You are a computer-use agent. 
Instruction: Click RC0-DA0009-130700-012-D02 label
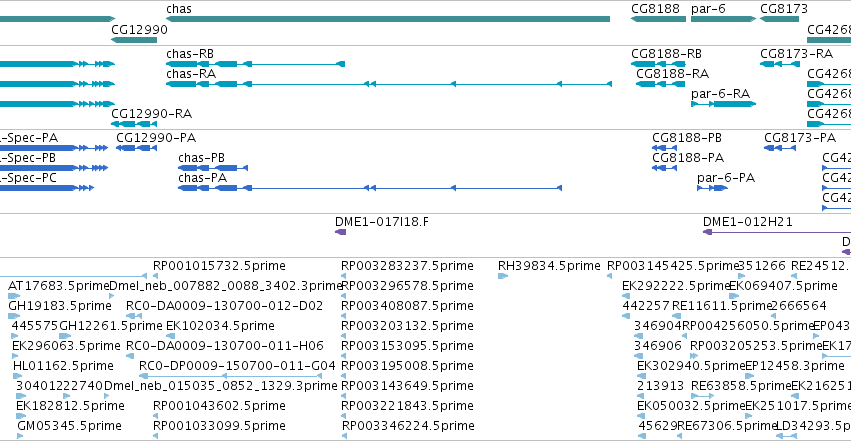click(x=225, y=306)
